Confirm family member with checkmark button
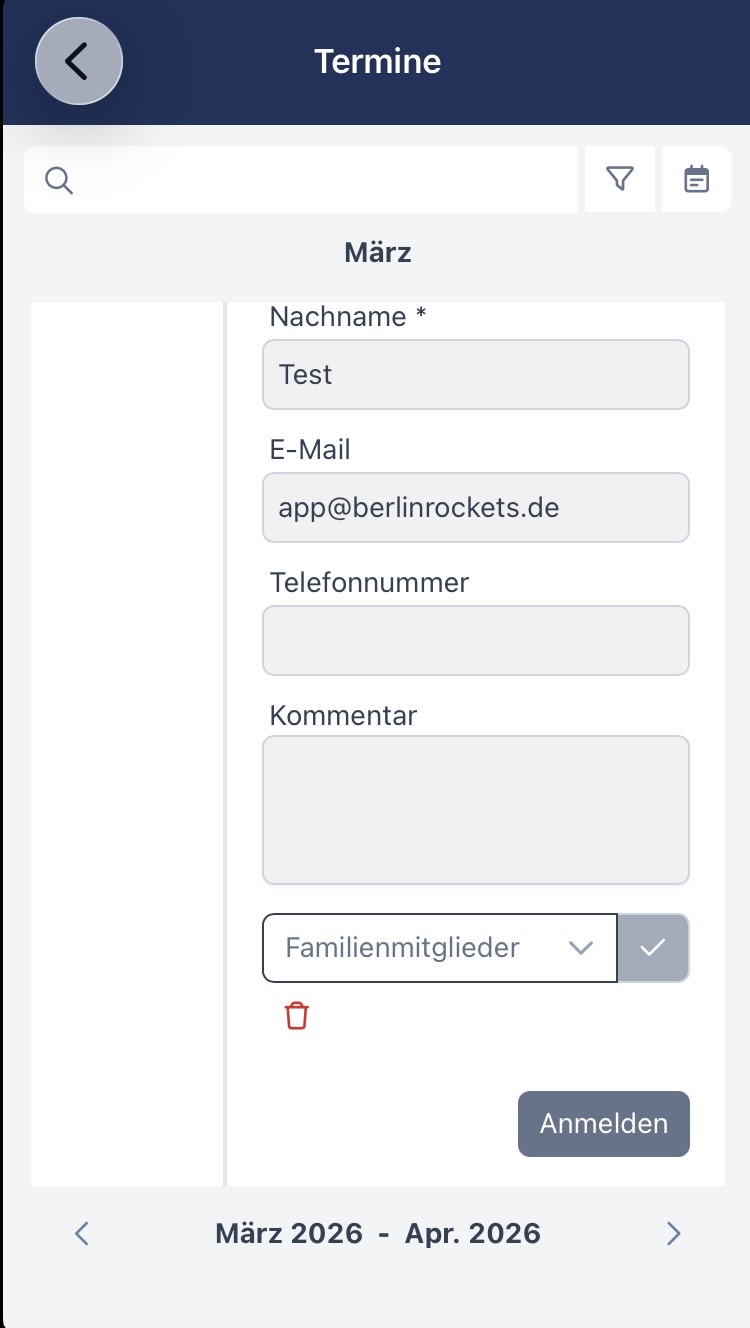750x1328 pixels. [x=653, y=947]
